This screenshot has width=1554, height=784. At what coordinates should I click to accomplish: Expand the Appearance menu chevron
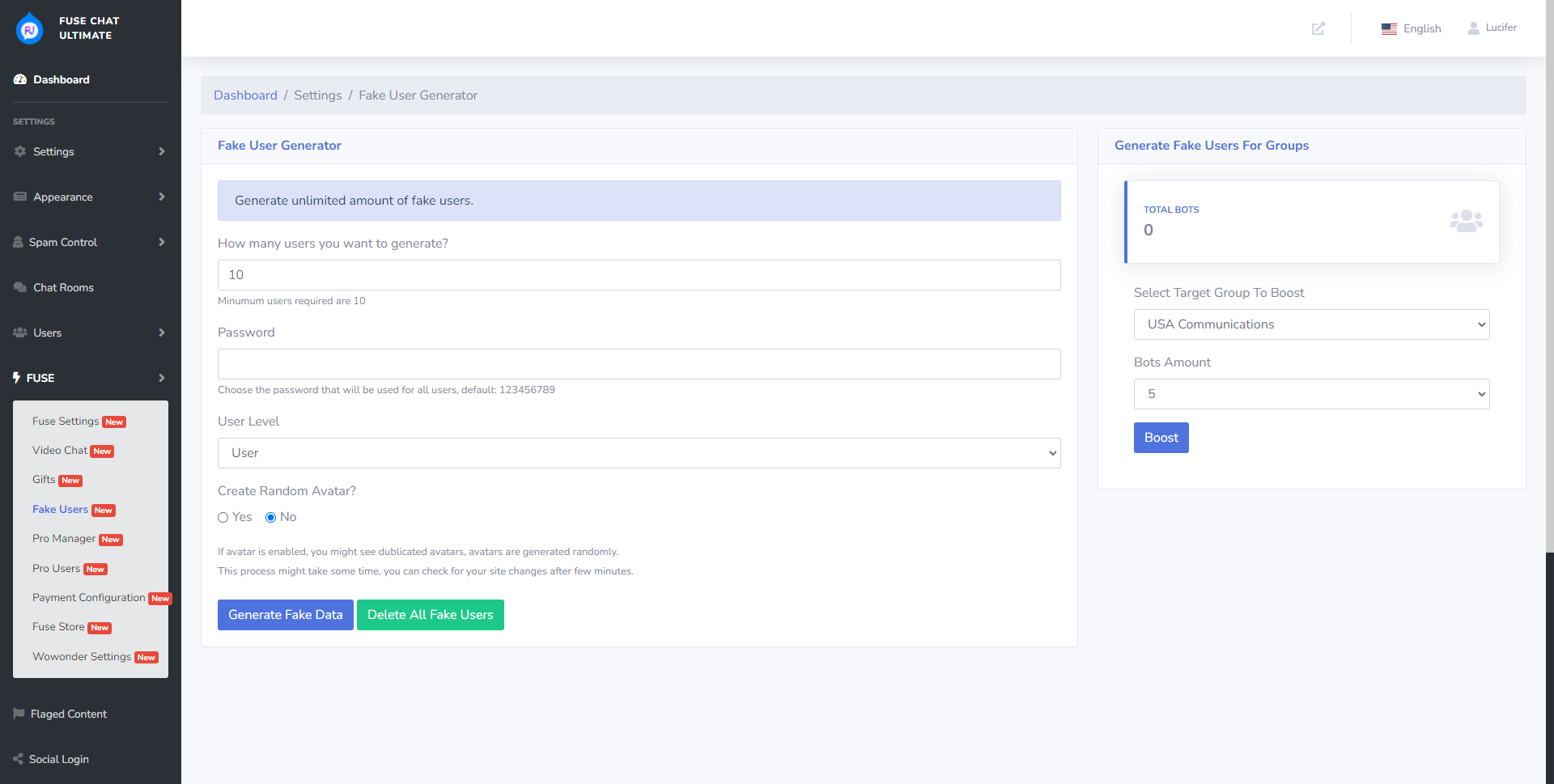(x=162, y=197)
